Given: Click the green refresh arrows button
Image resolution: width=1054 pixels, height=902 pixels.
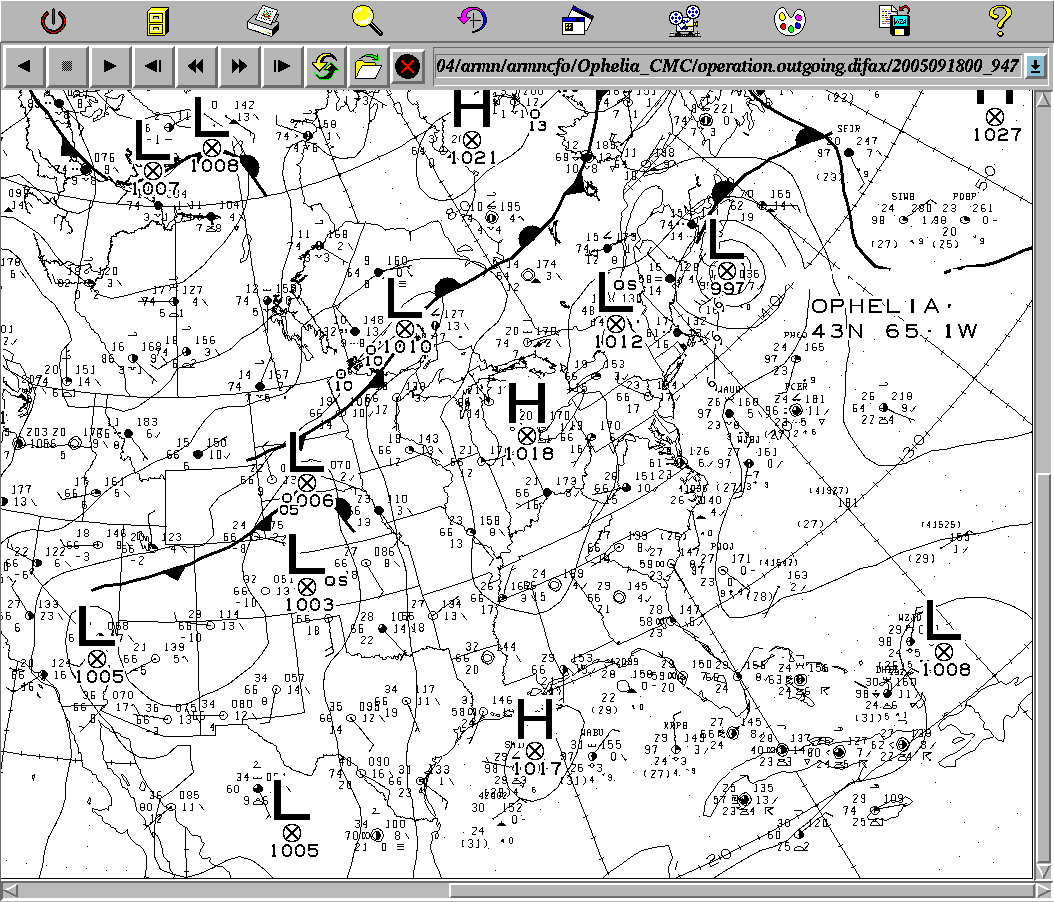Looking at the screenshot, I should click(x=324, y=67).
